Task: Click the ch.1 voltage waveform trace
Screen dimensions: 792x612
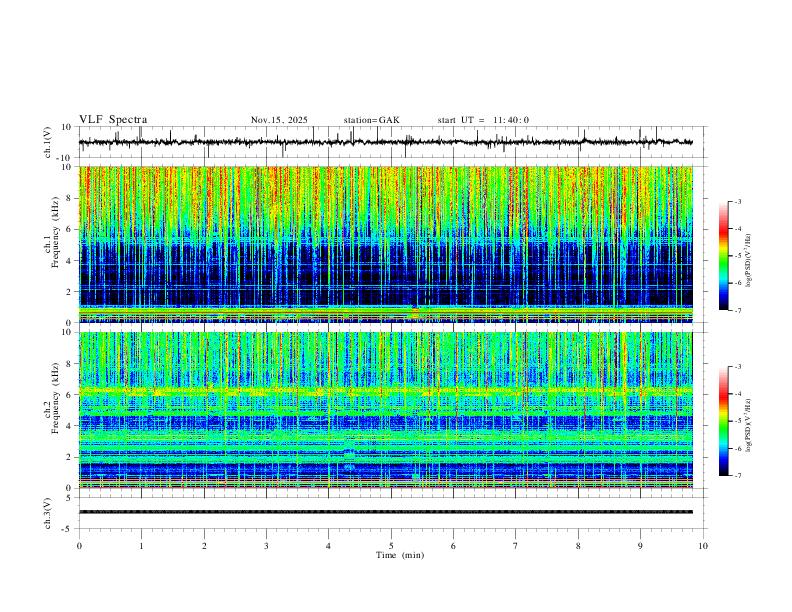Action: [x=386, y=142]
